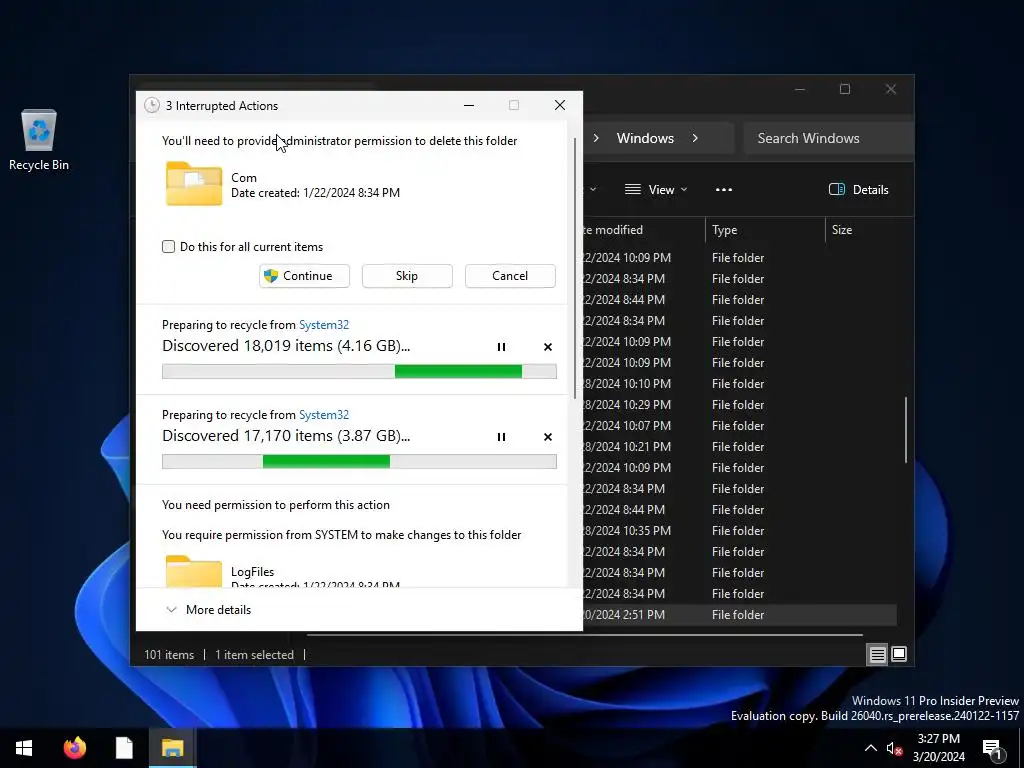This screenshot has height=768, width=1024.
Task: Expand More details in the dialog
Action: click(209, 609)
